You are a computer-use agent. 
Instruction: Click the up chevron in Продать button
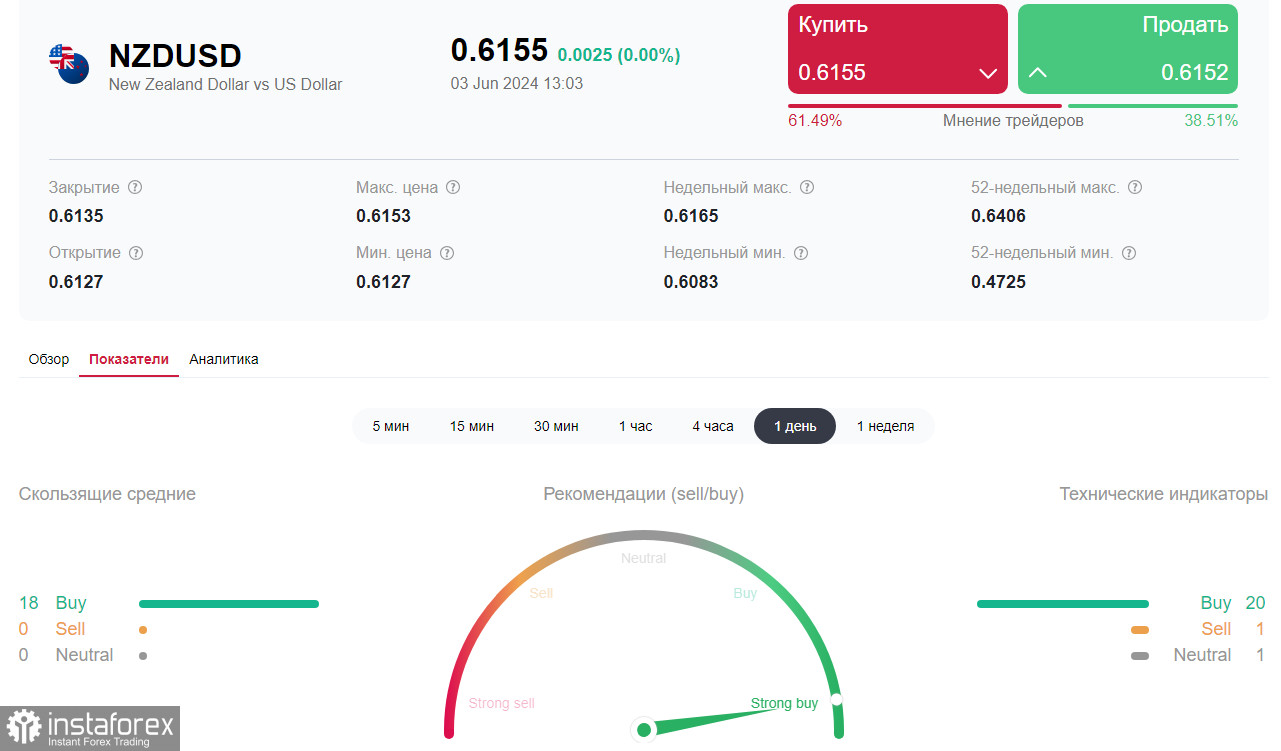[x=1038, y=72]
